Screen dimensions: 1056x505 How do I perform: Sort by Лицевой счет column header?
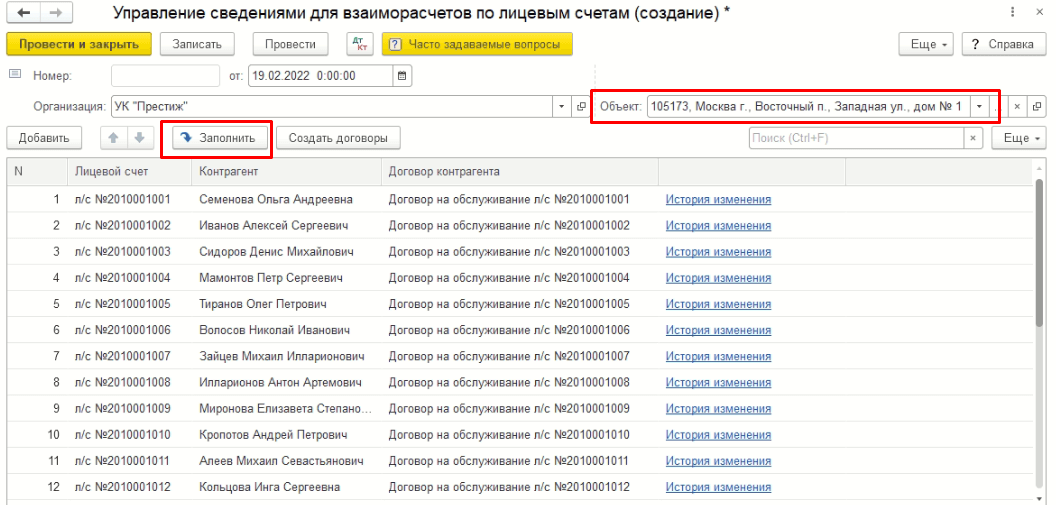point(129,171)
